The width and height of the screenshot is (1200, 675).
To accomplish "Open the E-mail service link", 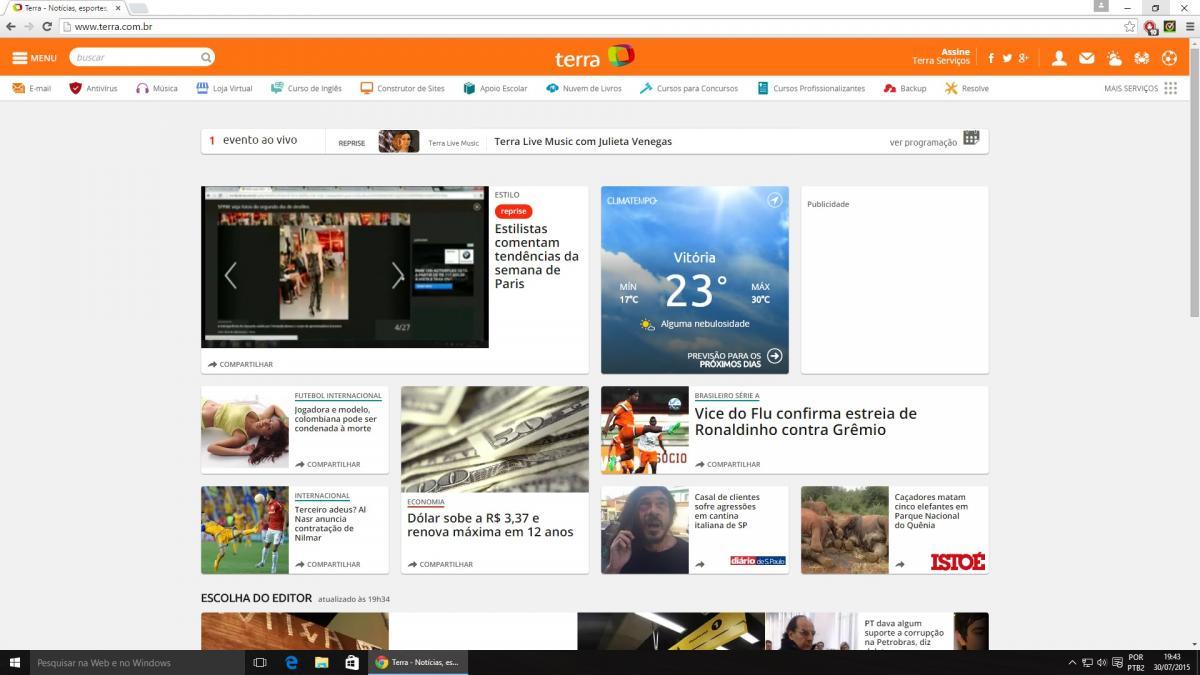I will 32,88.
